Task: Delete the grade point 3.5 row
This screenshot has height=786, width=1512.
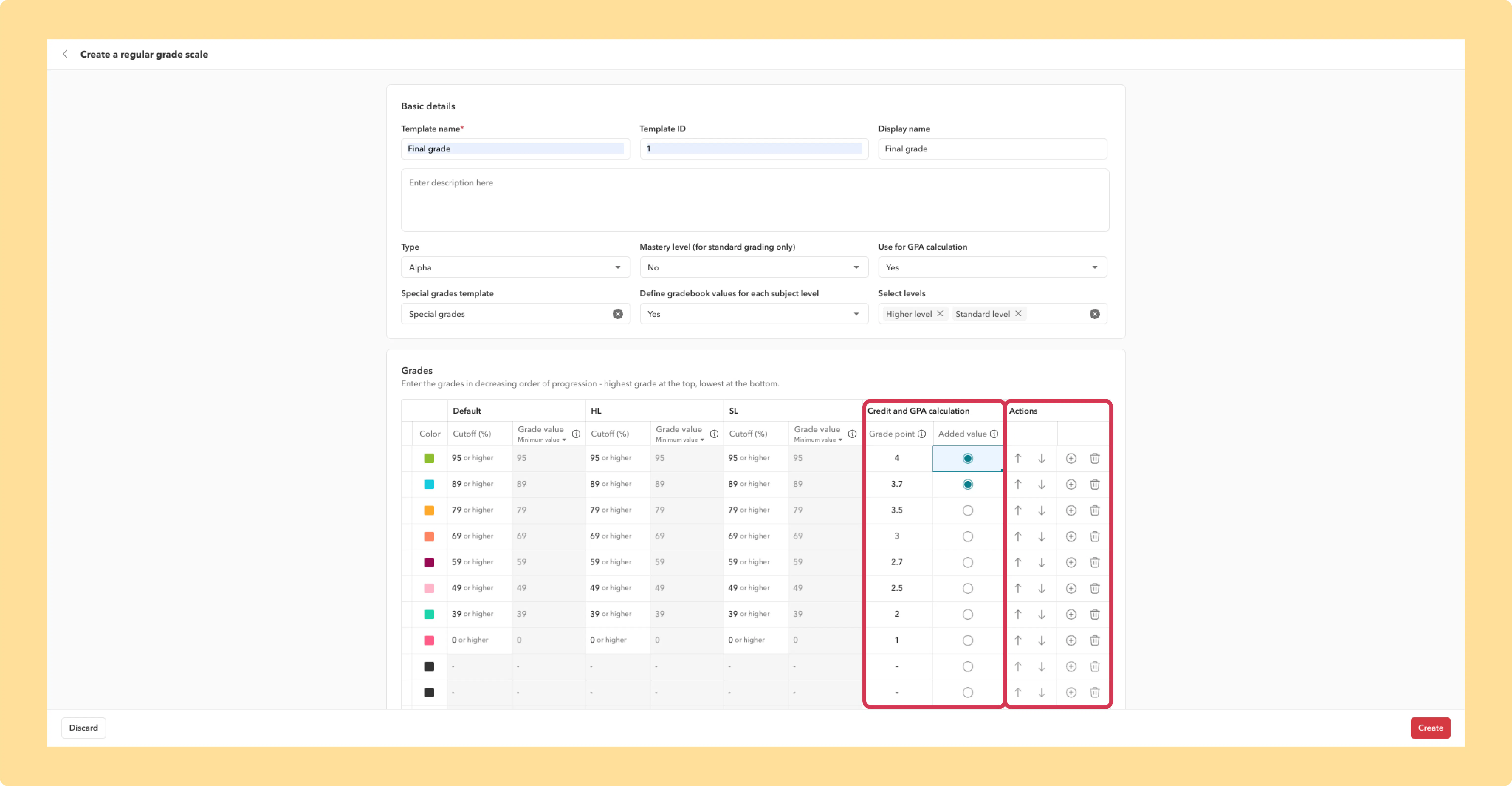Action: click(x=1094, y=510)
